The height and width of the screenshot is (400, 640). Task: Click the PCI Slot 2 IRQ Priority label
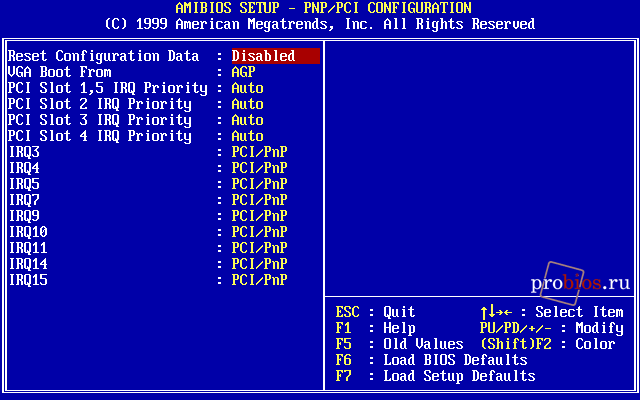(100, 104)
